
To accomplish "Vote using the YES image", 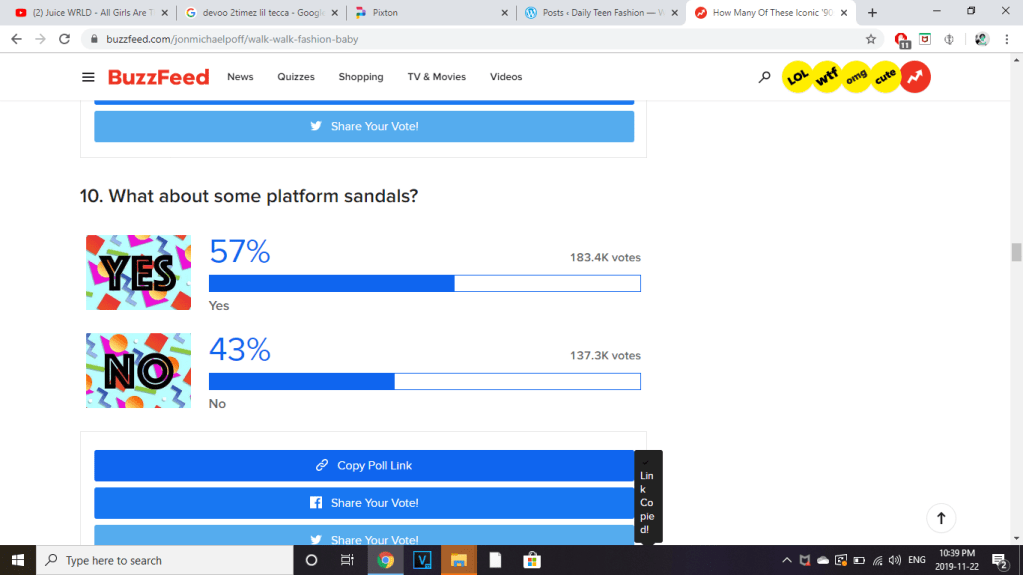I will pyautogui.click(x=138, y=272).
